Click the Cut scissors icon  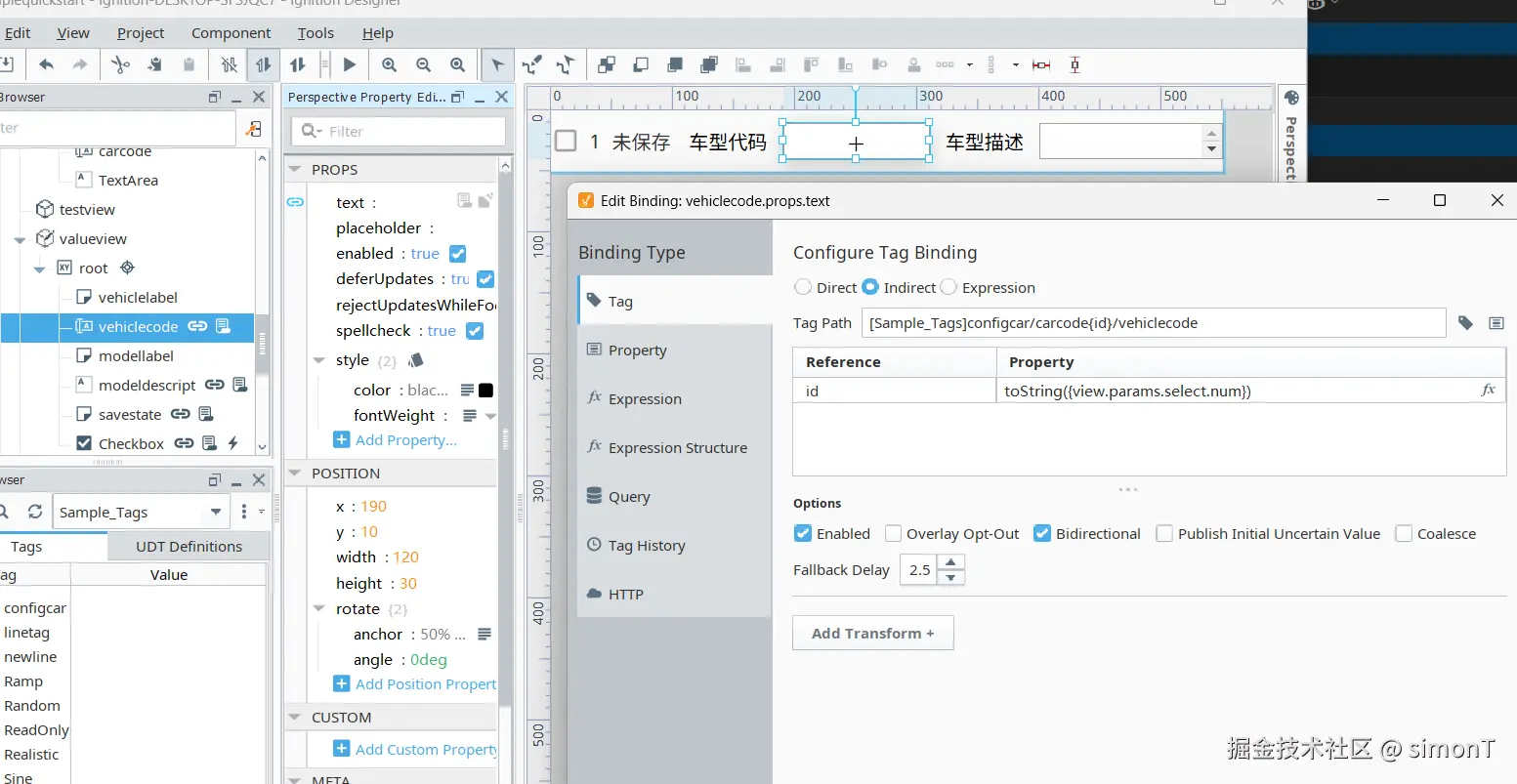tap(119, 64)
